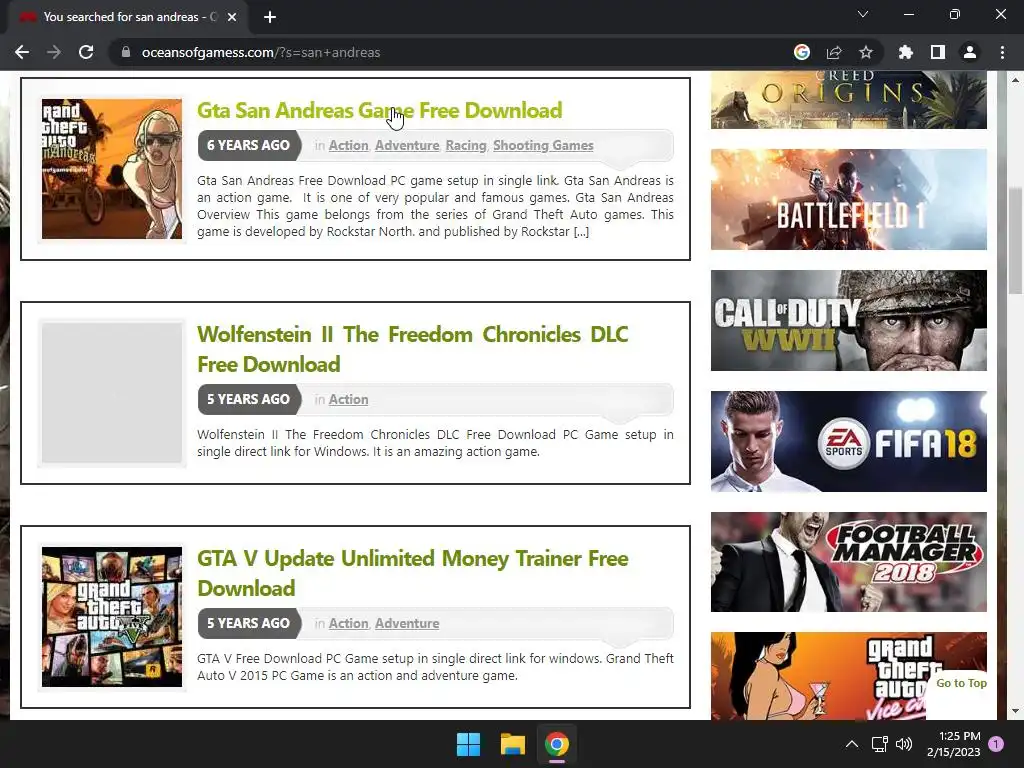Click the page vertical scrollbar thumb
Viewport: 1024px width, 768px height.
[x=1016, y=243]
